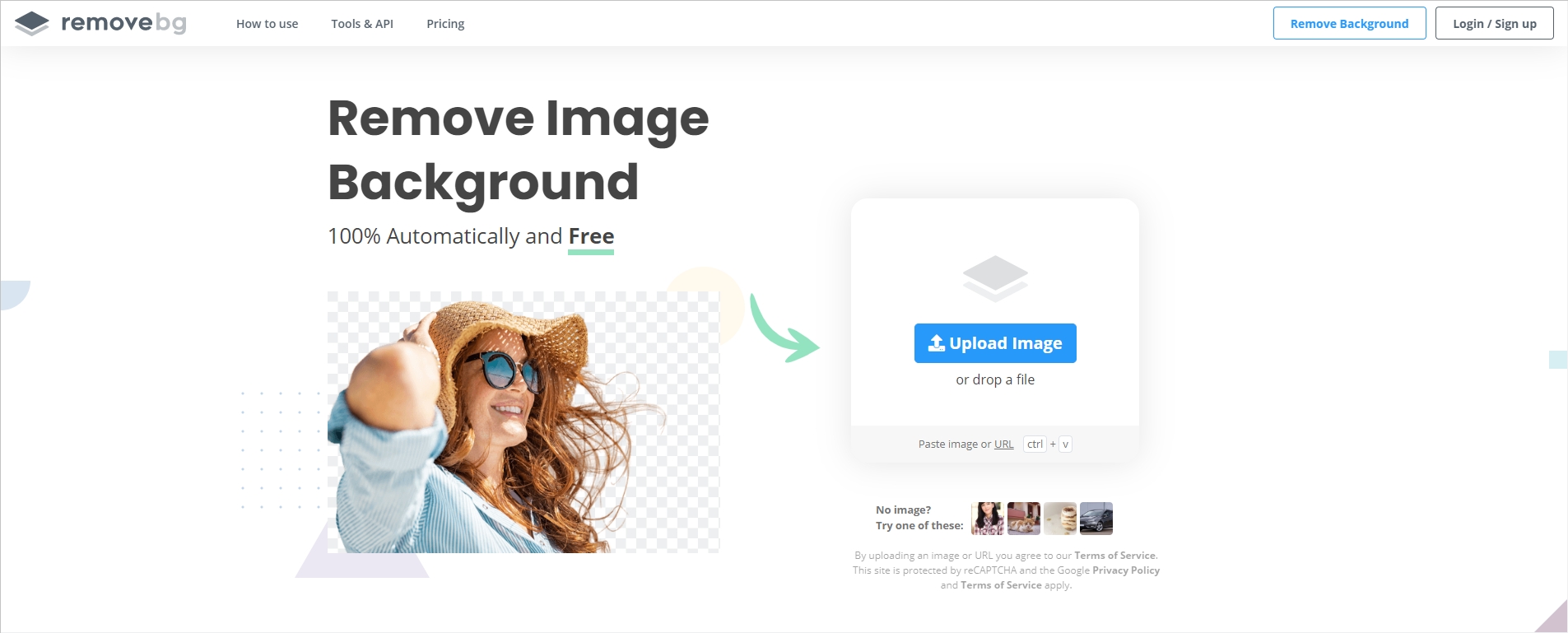
Task: Click the '100% Automatically and Free' subtitle
Action: [471, 237]
